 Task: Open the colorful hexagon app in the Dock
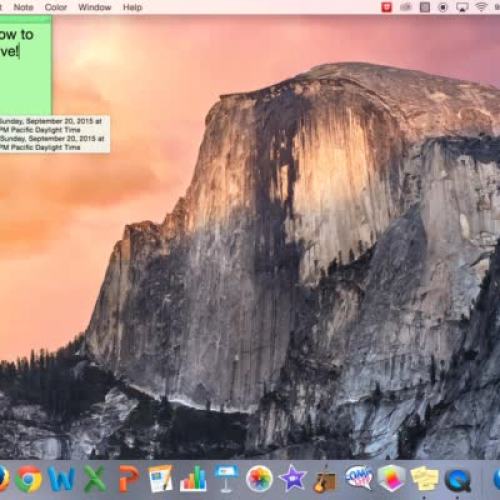tap(392, 479)
